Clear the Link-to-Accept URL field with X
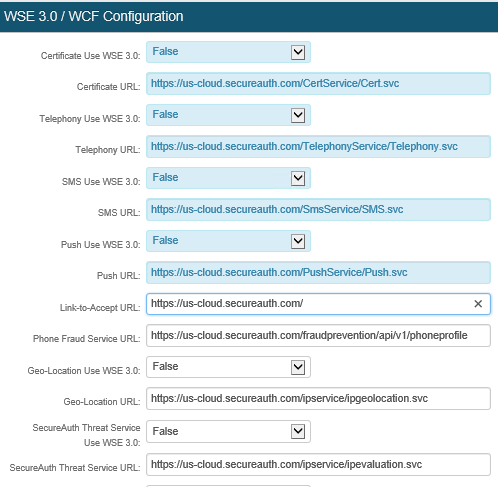This screenshot has width=498, height=487. pos(478,304)
